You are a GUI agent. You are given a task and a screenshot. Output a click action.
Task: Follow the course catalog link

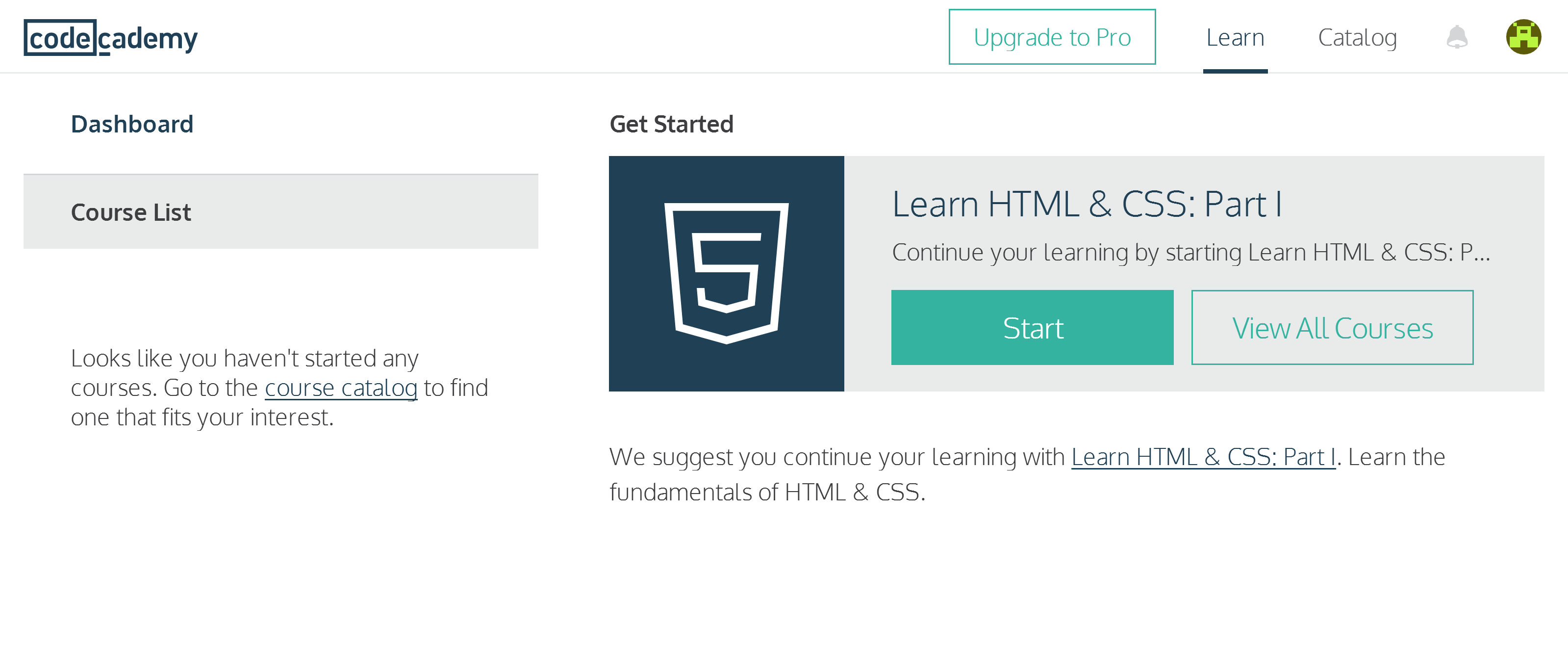pyautogui.click(x=341, y=388)
